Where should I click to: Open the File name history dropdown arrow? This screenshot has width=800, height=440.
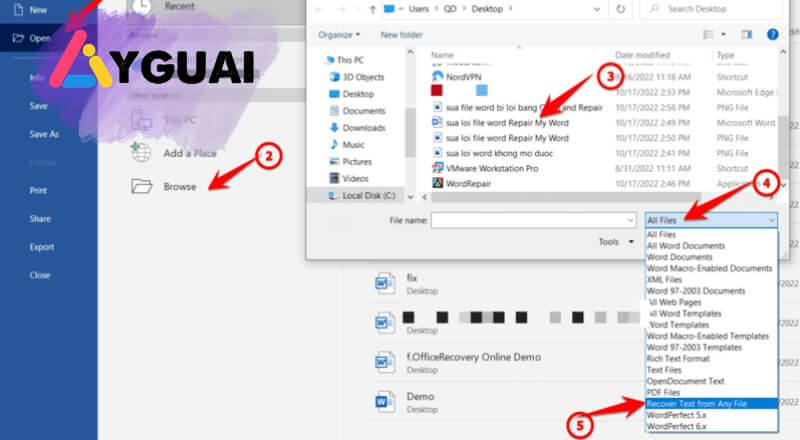(x=630, y=221)
